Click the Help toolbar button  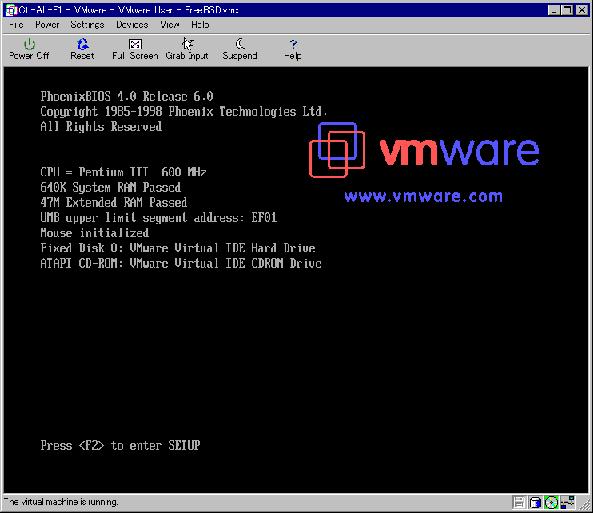coord(293,49)
